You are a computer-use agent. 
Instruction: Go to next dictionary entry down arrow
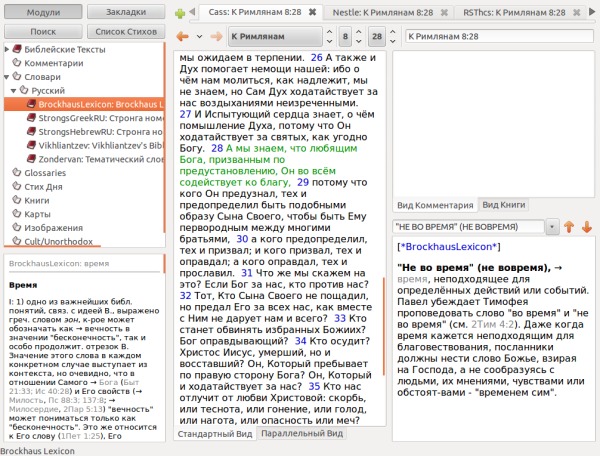587,227
